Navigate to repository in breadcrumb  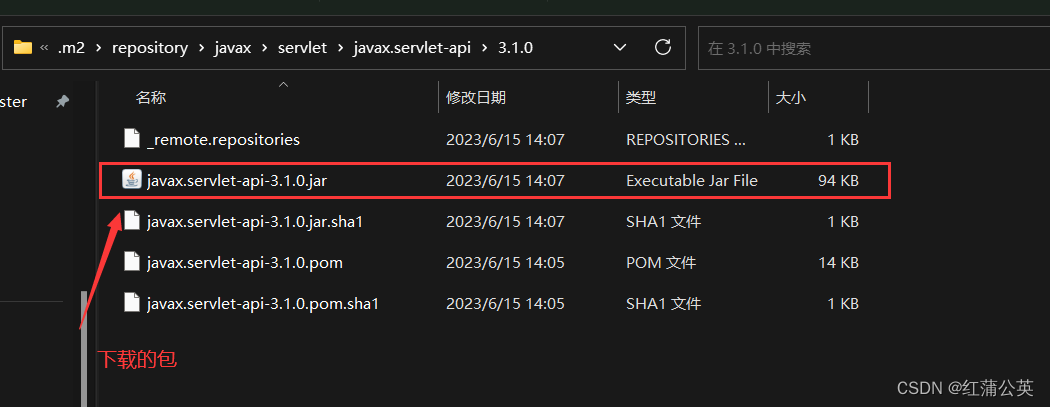click(x=150, y=48)
